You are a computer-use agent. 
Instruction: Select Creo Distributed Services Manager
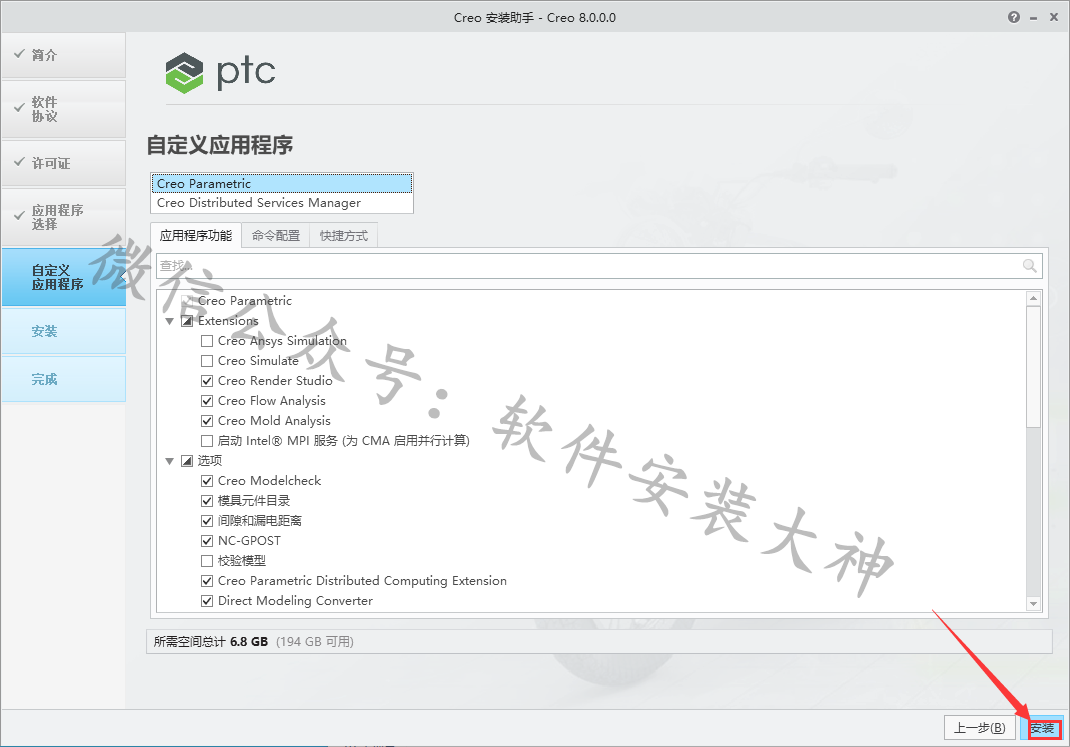tap(282, 203)
